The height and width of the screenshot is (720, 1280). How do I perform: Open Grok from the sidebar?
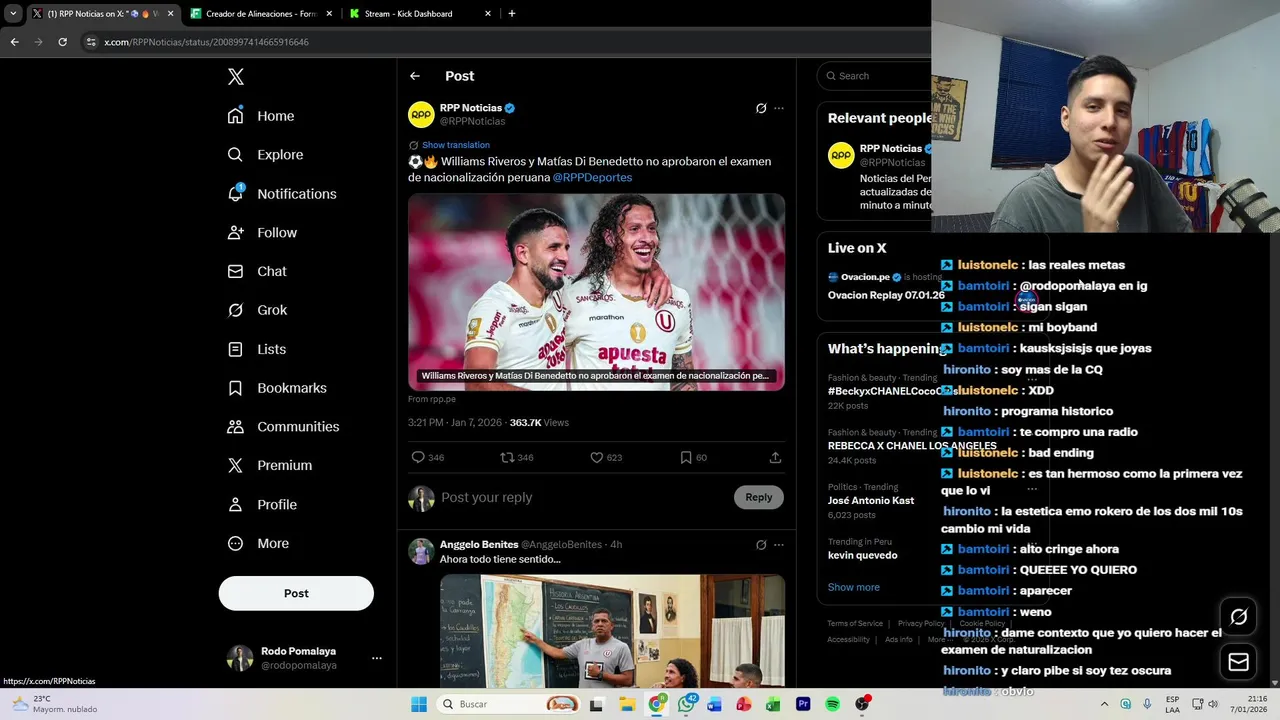pyautogui.click(x=257, y=310)
